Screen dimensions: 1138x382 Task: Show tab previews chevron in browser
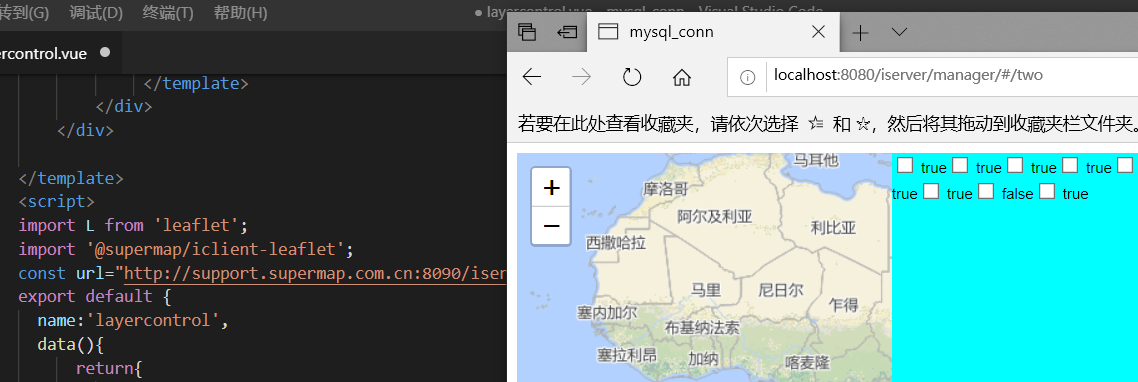[899, 32]
